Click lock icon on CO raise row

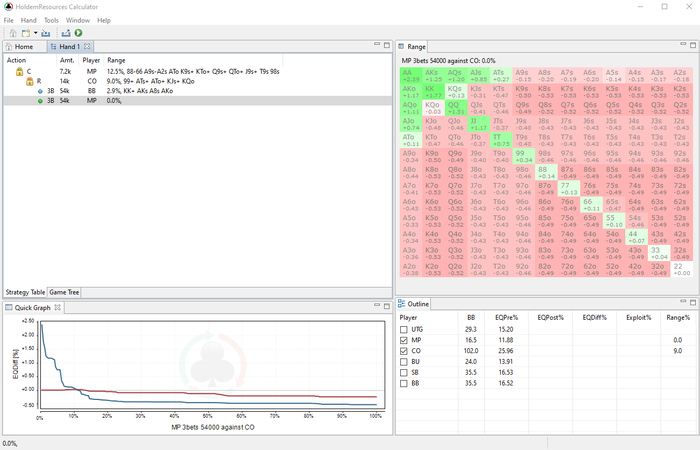click(x=29, y=81)
